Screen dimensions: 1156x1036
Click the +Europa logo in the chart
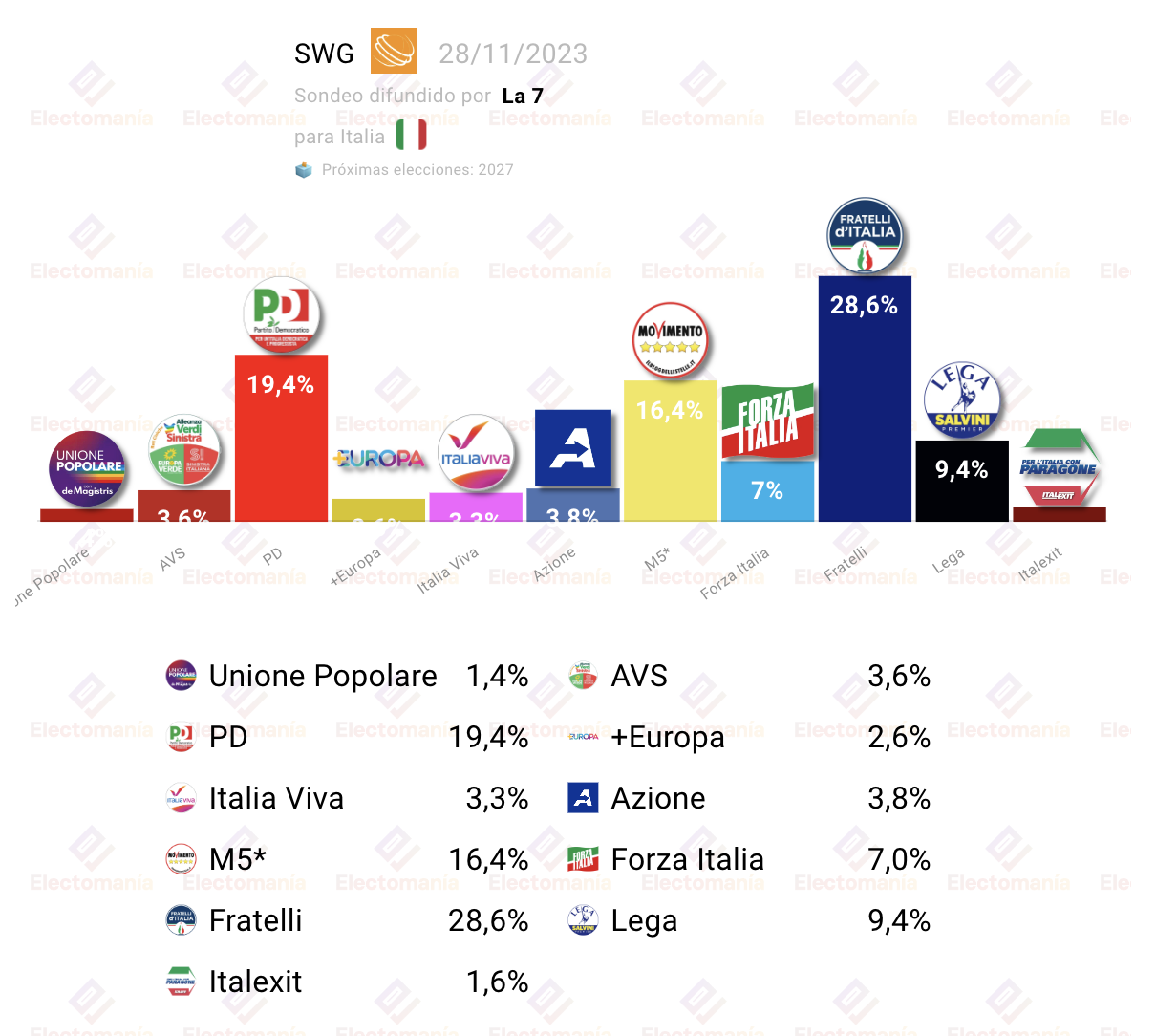[x=378, y=459]
